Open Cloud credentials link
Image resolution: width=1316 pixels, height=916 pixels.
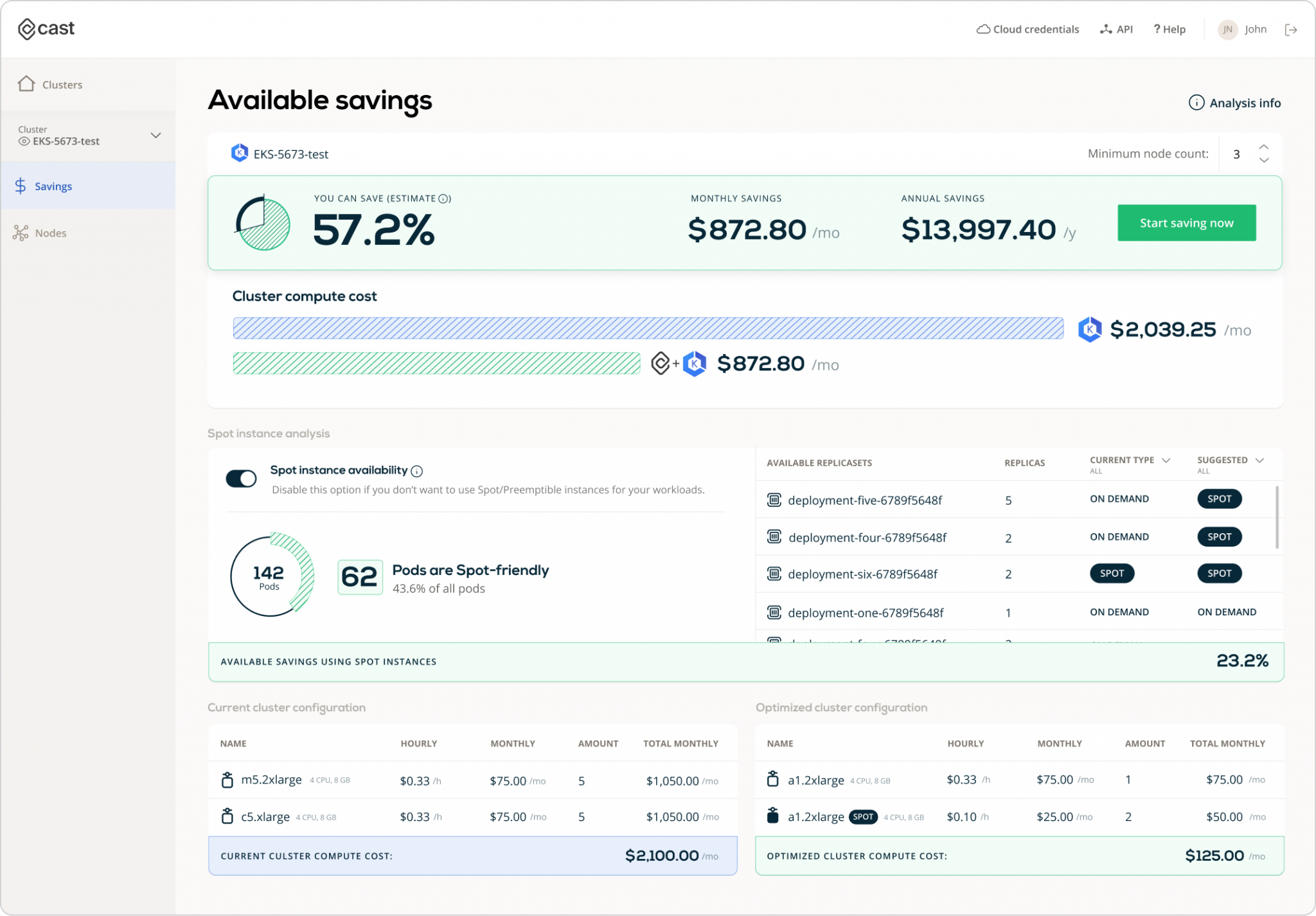pos(1028,30)
